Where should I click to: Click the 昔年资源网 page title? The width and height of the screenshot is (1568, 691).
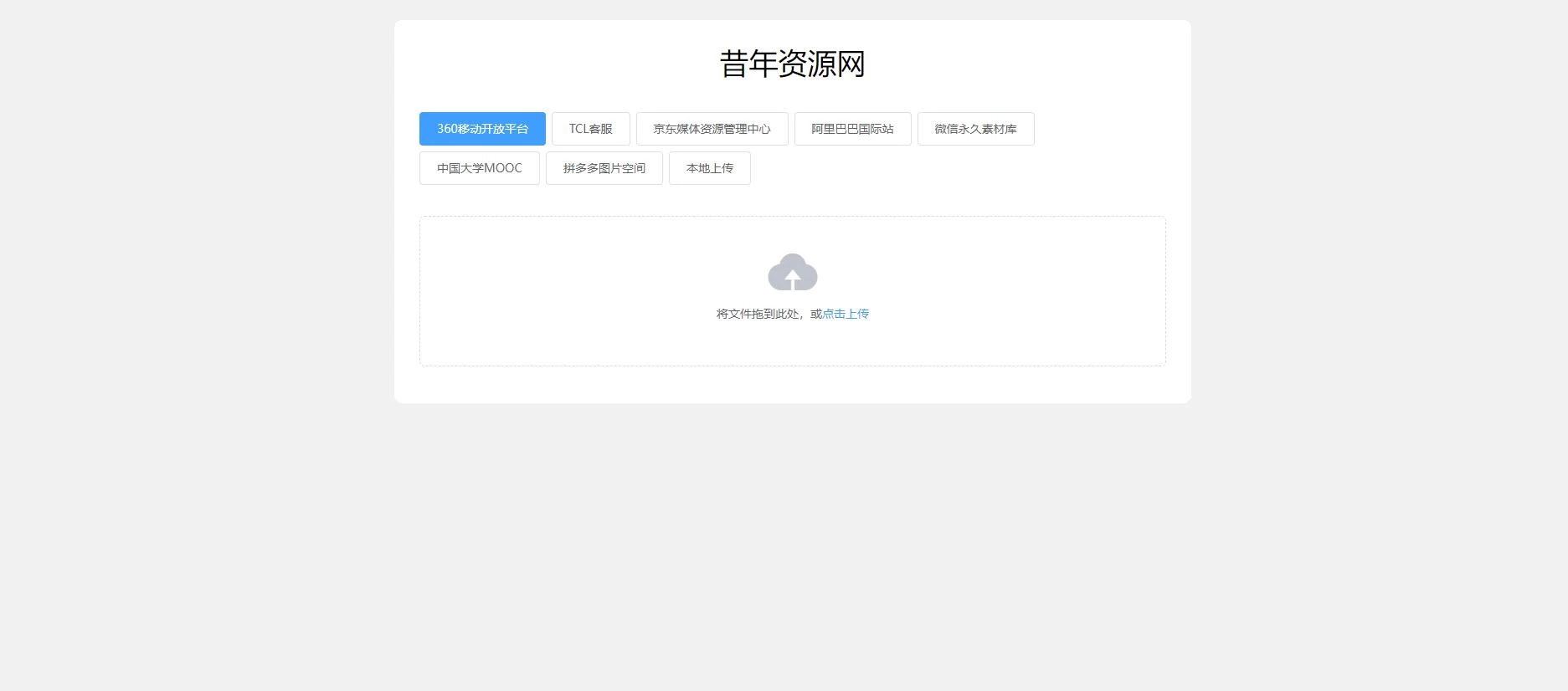(x=793, y=64)
